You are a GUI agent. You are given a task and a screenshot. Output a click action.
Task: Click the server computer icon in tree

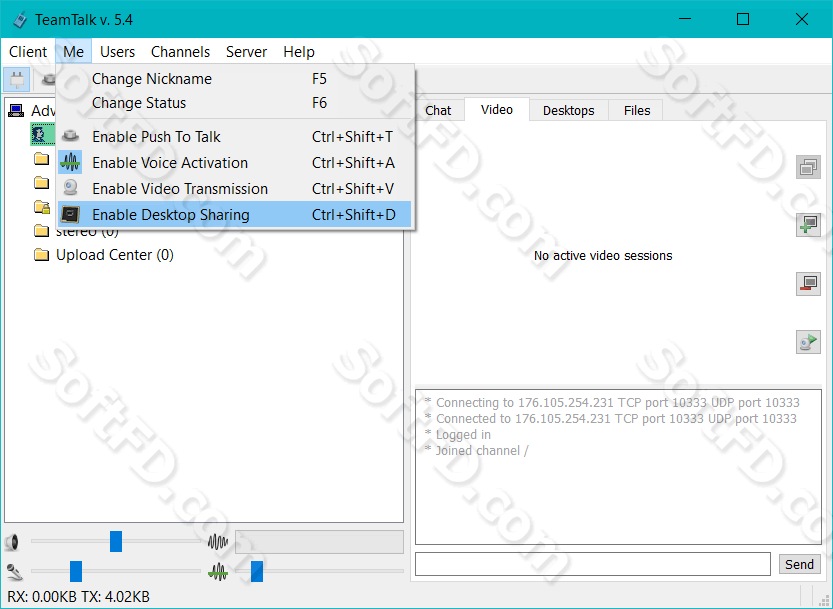16,111
